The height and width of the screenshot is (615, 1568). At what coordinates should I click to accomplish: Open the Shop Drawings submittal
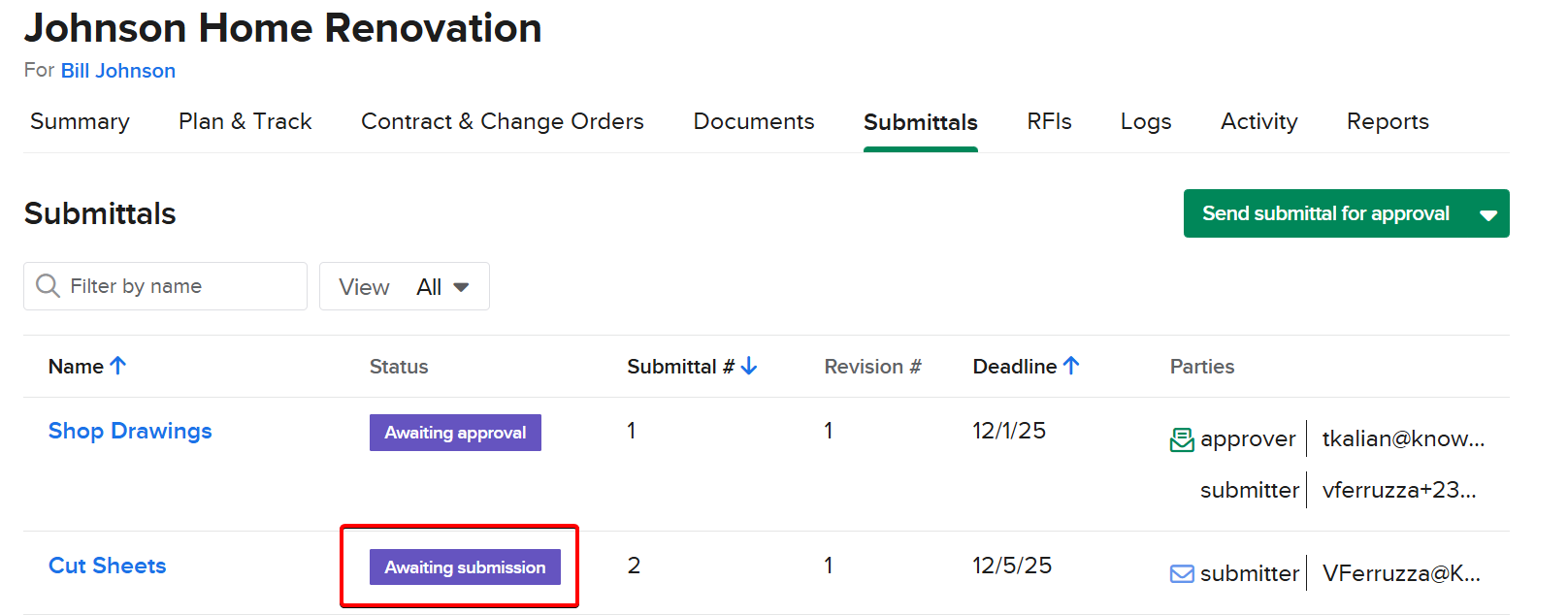click(130, 431)
